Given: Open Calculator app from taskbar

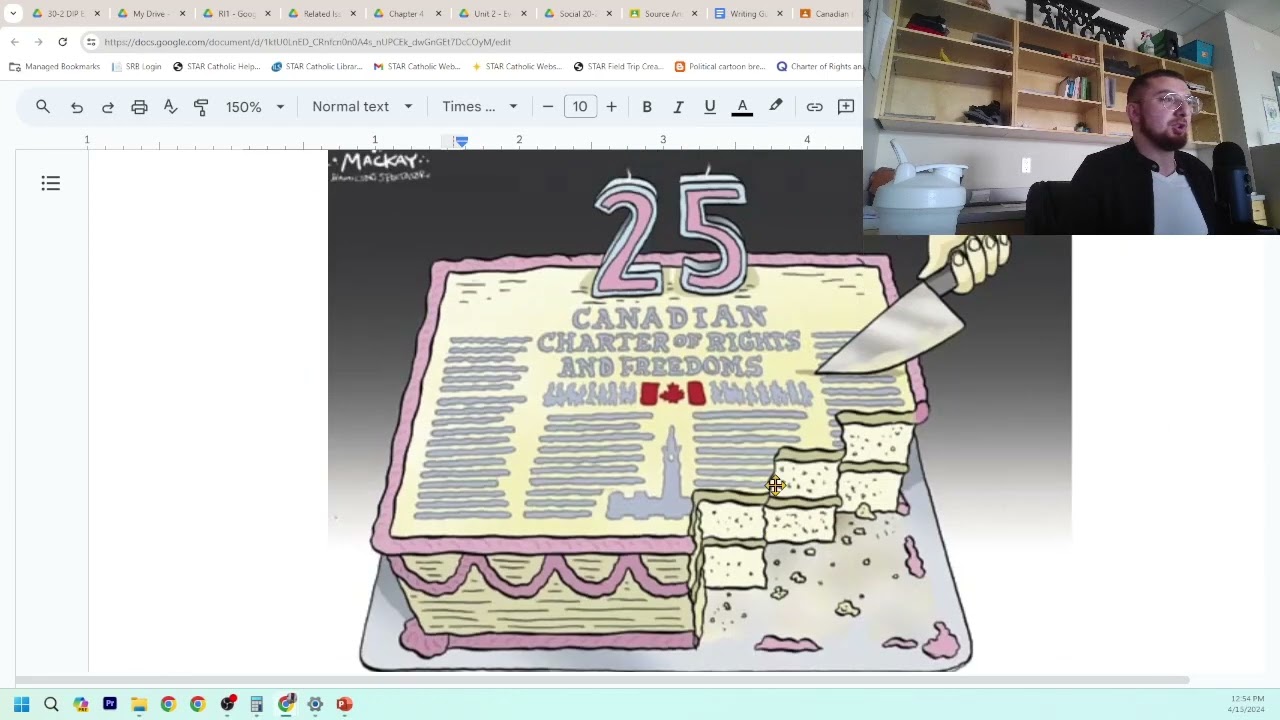Looking at the screenshot, I should [256, 704].
